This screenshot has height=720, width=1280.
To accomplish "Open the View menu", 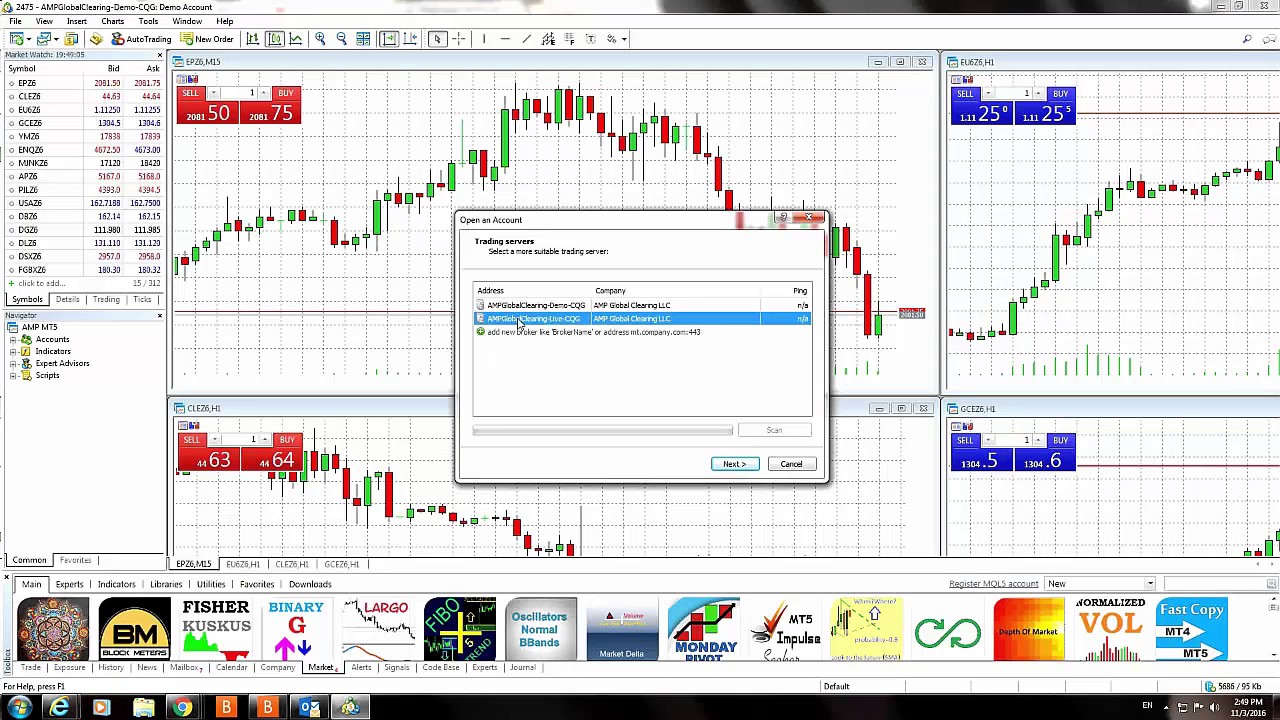I will (x=44, y=21).
